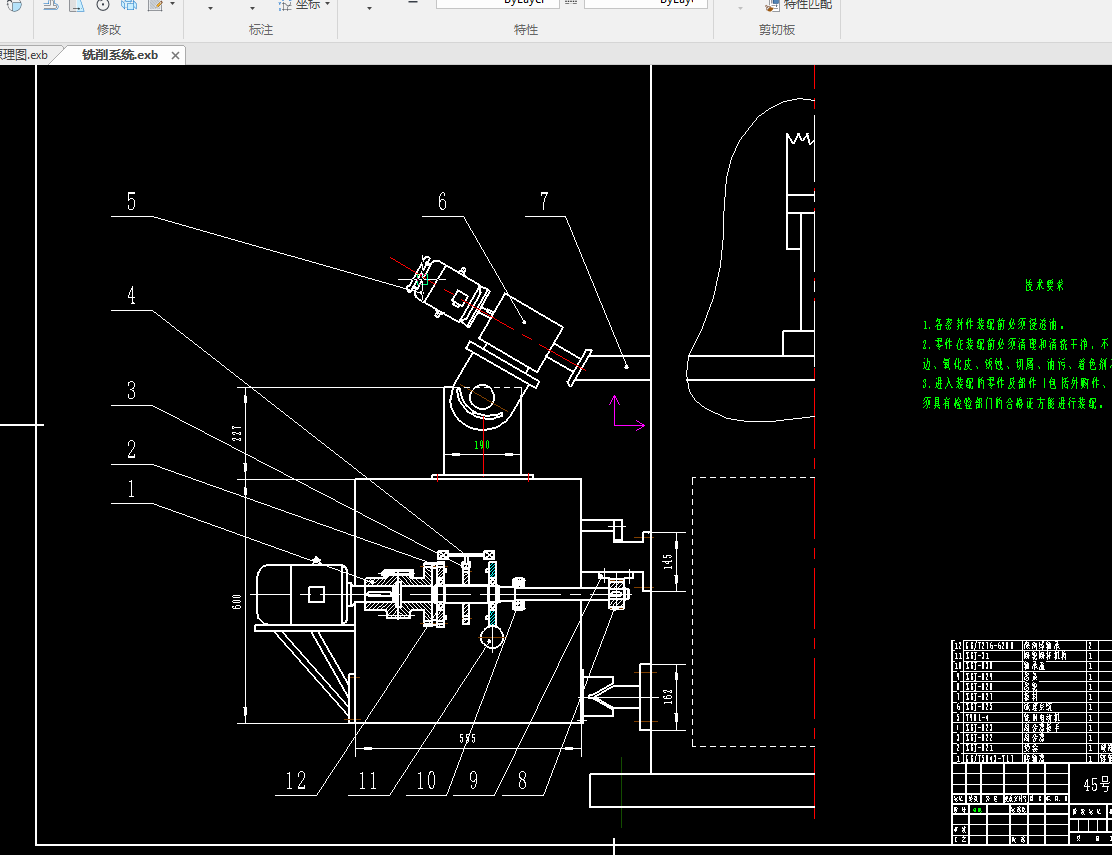Select the first green technical note line

(993, 325)
